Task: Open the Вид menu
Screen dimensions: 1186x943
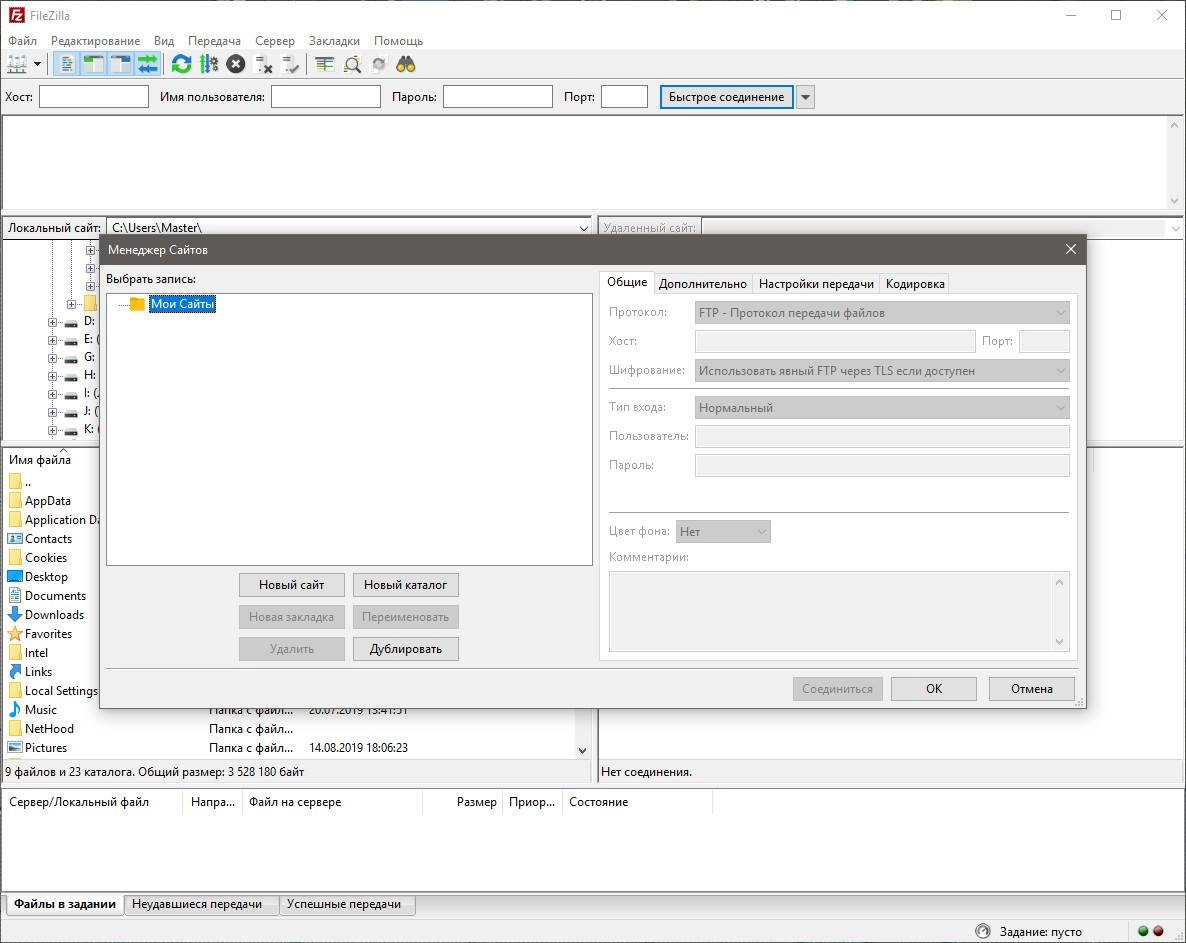Action: (163, 41)
